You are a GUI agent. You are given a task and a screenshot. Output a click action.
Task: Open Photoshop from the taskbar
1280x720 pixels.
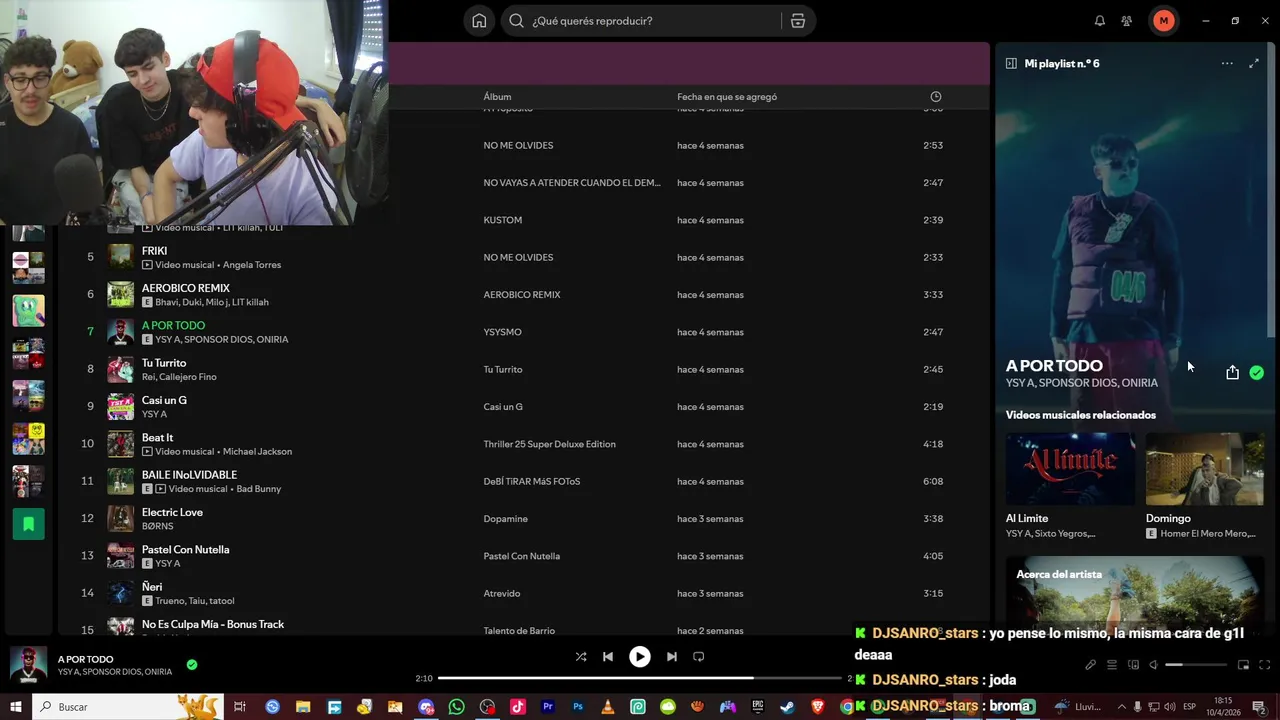coord(578,707)
